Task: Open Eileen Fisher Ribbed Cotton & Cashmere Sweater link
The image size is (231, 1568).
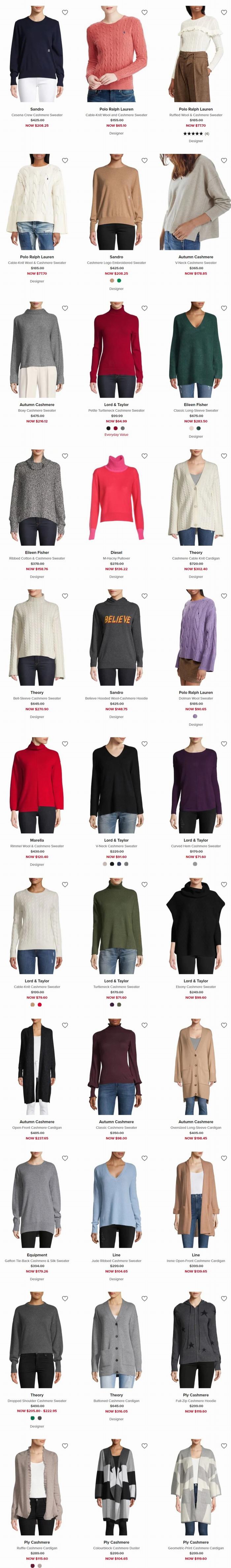Action: tap(37, 558)
